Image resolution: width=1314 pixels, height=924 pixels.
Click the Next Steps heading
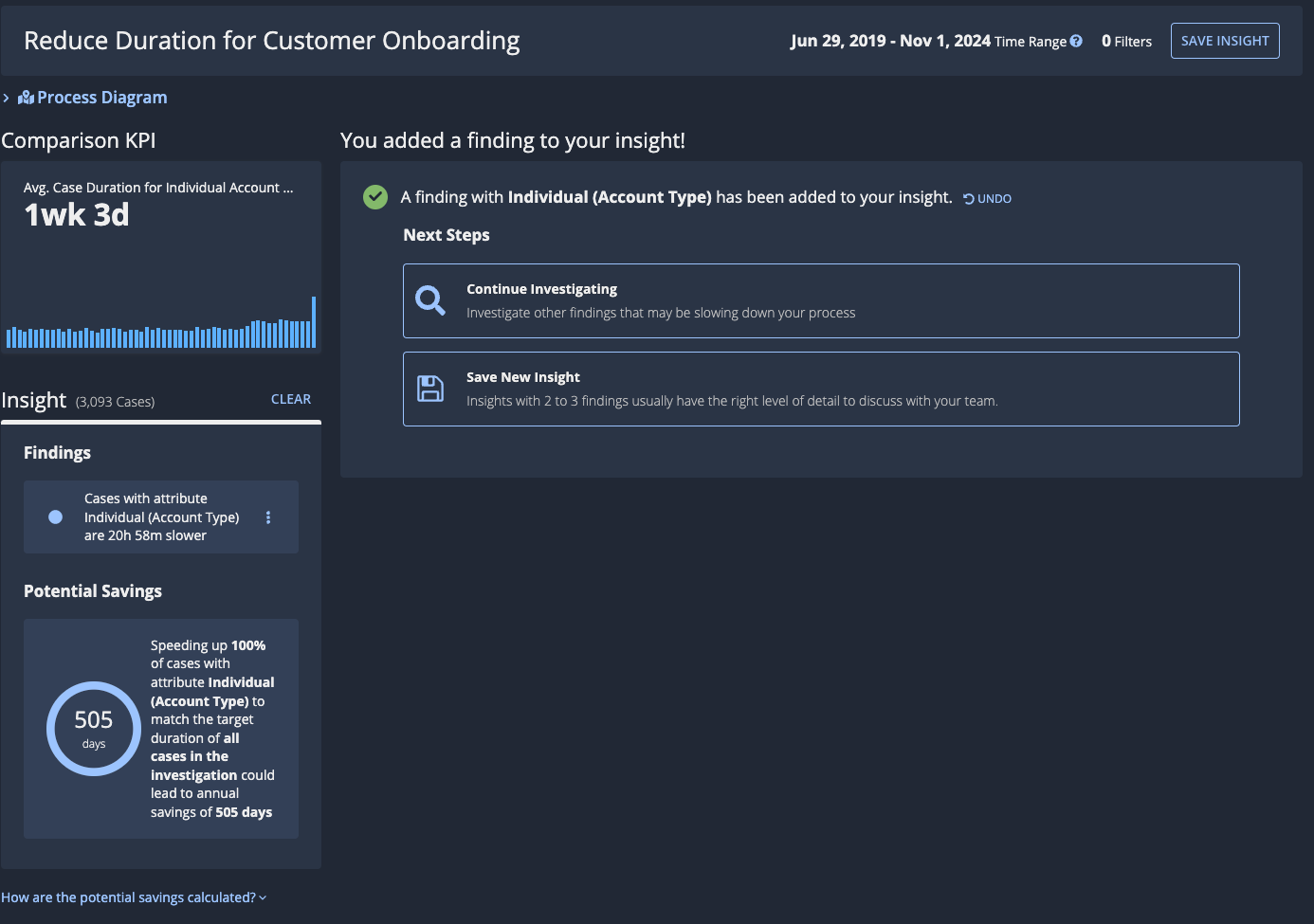(x=447, y=235)
